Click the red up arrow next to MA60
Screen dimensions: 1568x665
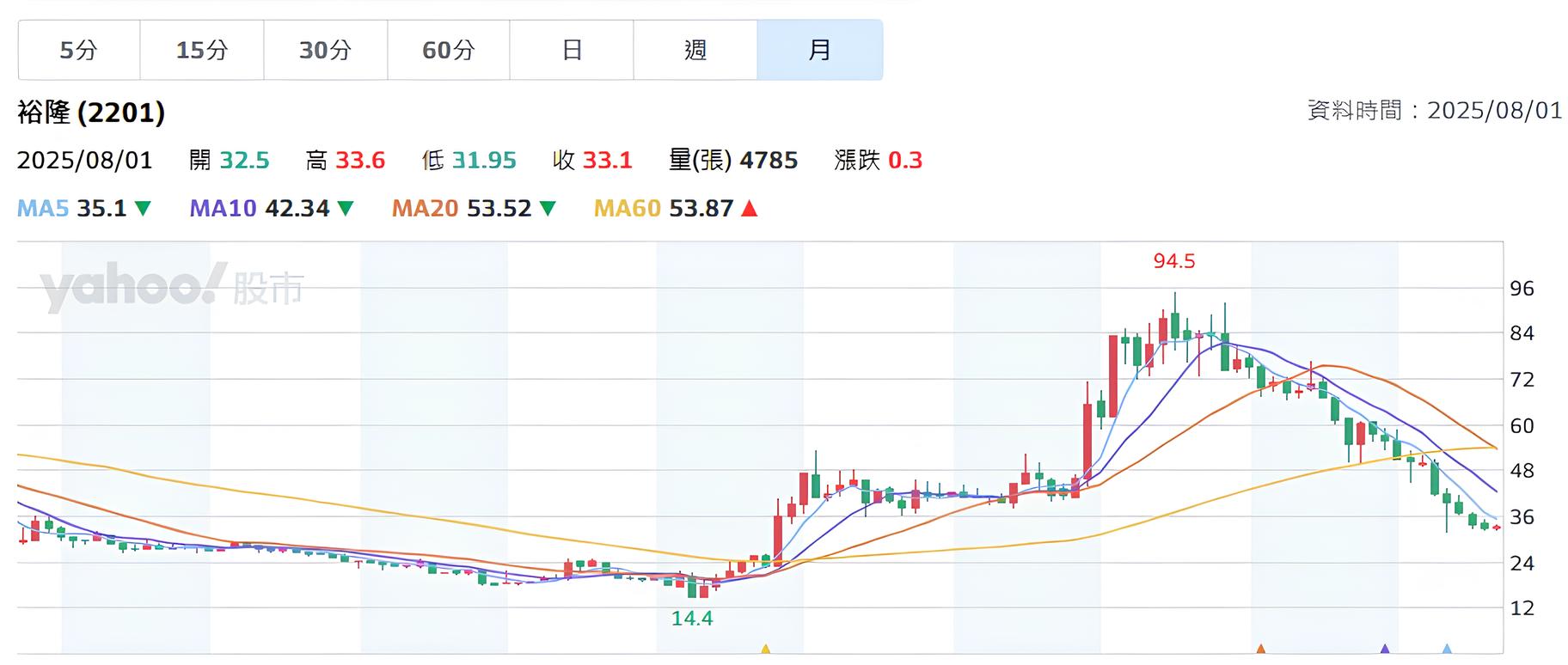pos(750,209)
